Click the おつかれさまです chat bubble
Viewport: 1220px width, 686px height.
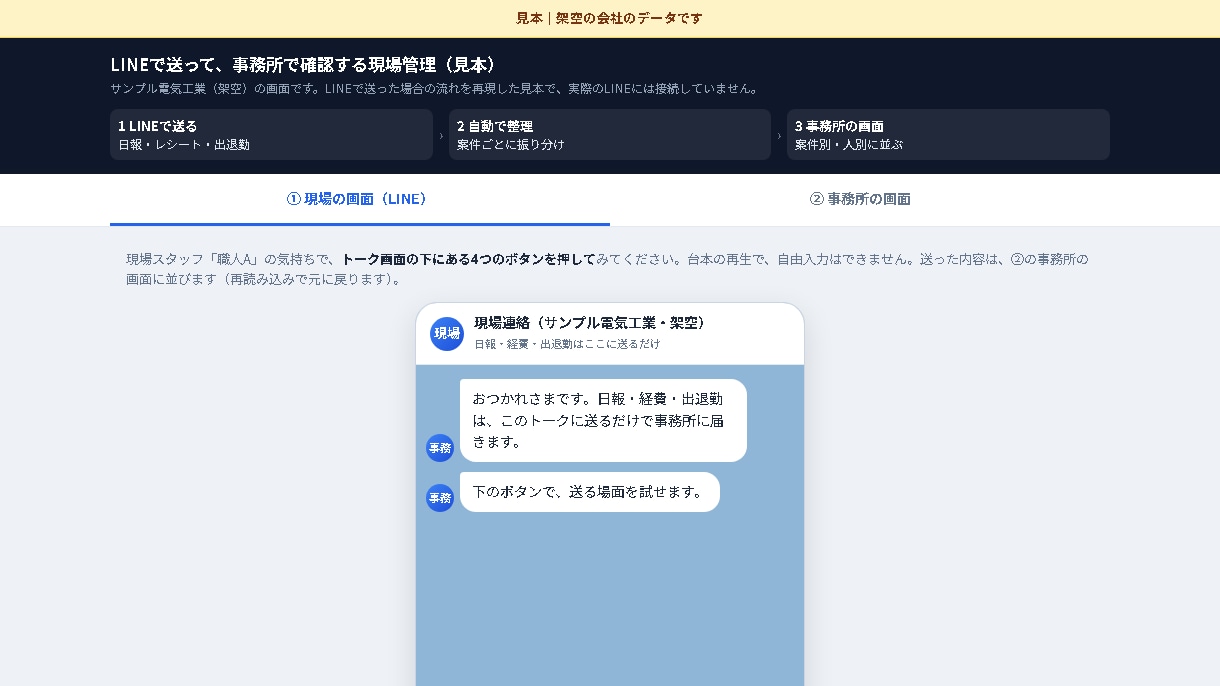point(603,420)
